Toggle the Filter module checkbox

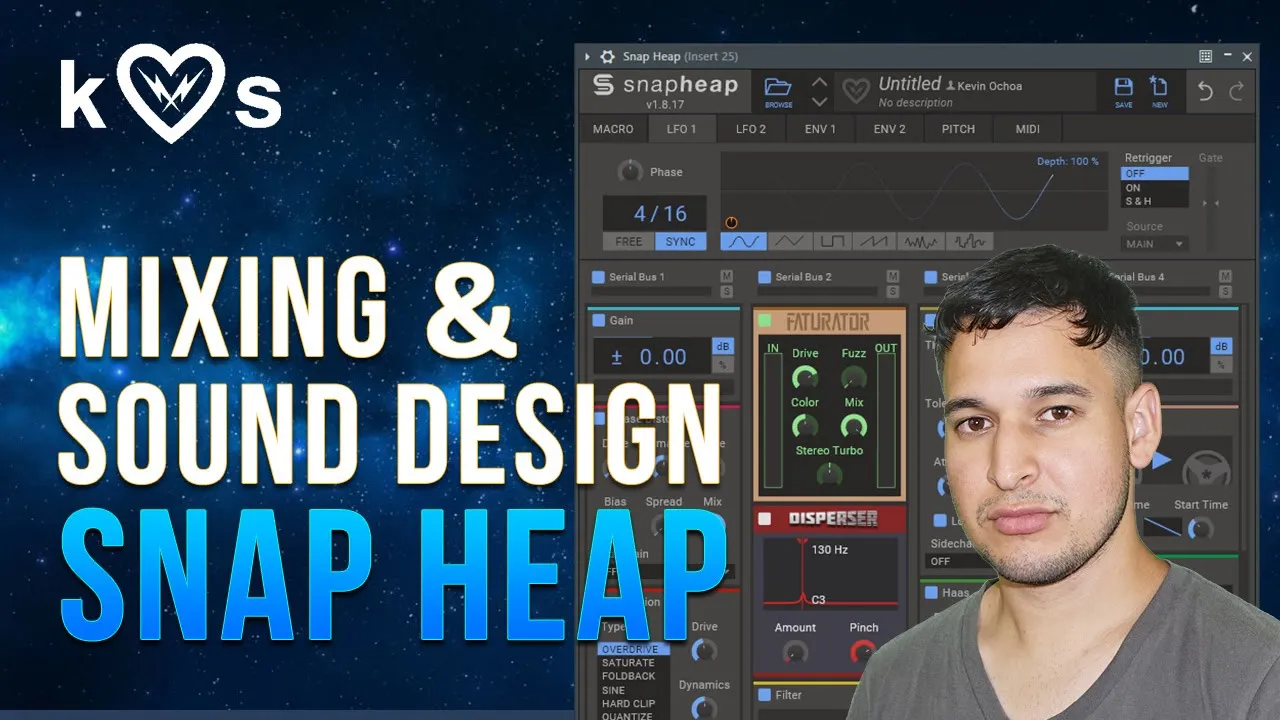[x=765, y=694]
